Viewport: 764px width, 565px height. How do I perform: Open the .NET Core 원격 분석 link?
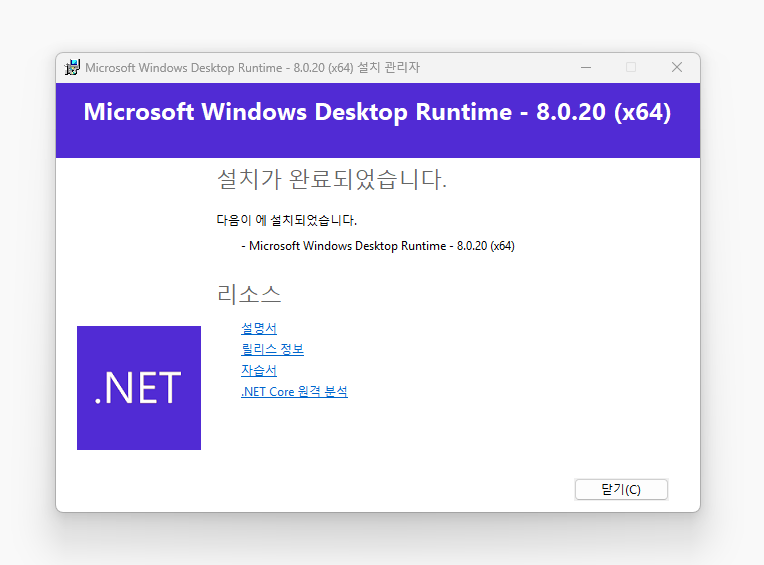tap(294, 392)
